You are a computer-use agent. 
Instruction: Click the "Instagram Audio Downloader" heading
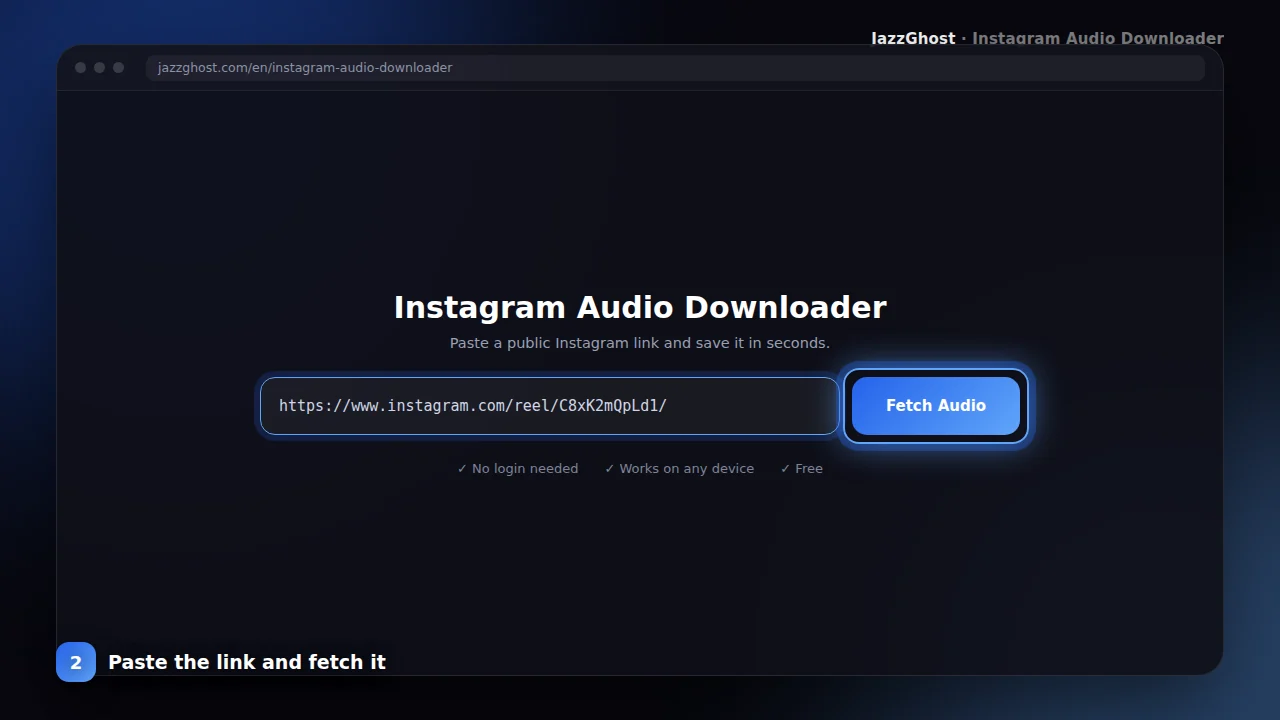point(640,307)
